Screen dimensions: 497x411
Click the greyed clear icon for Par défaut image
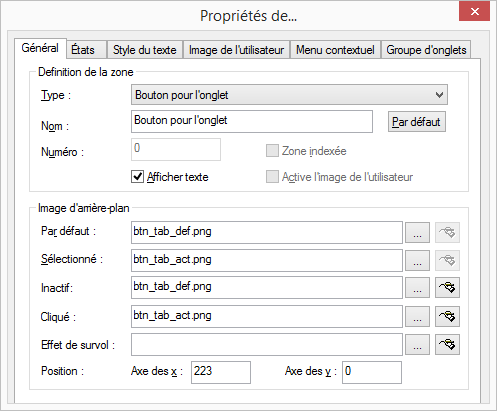point(447,232)
